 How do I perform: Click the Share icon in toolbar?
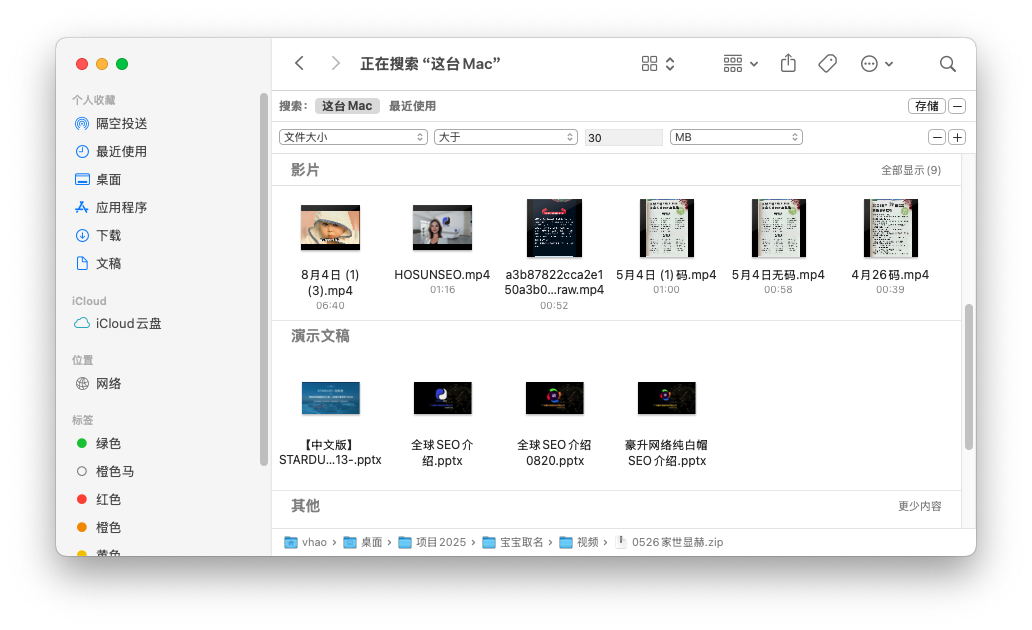tap(788, 64)
